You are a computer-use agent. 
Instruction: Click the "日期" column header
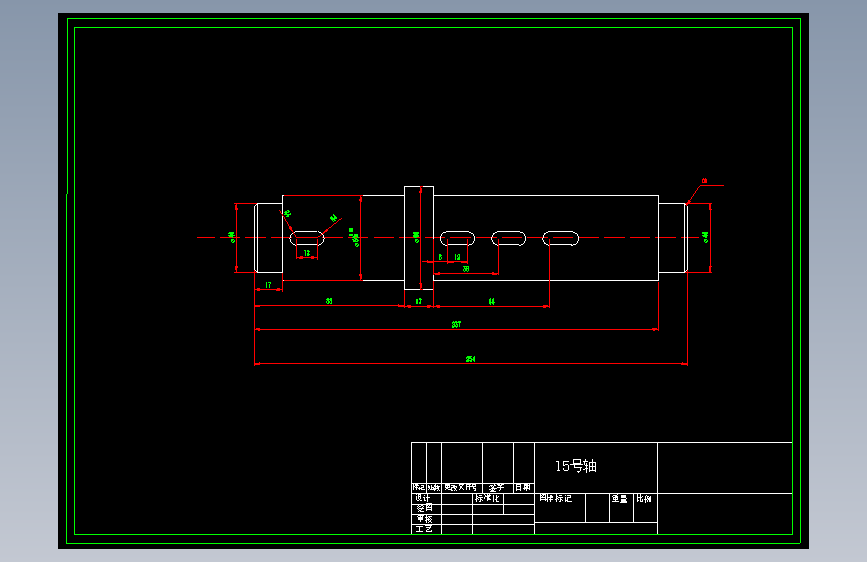coord(523,487)
